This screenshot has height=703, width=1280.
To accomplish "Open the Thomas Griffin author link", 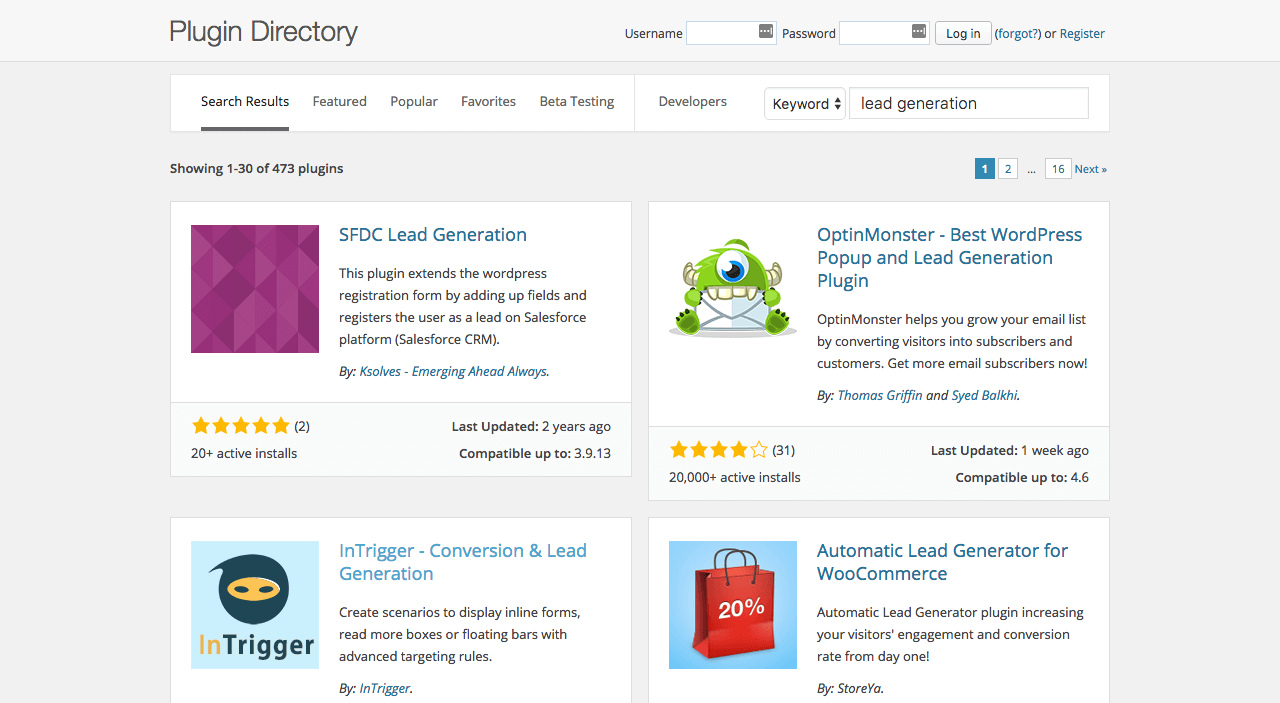I will pos(880,395).
